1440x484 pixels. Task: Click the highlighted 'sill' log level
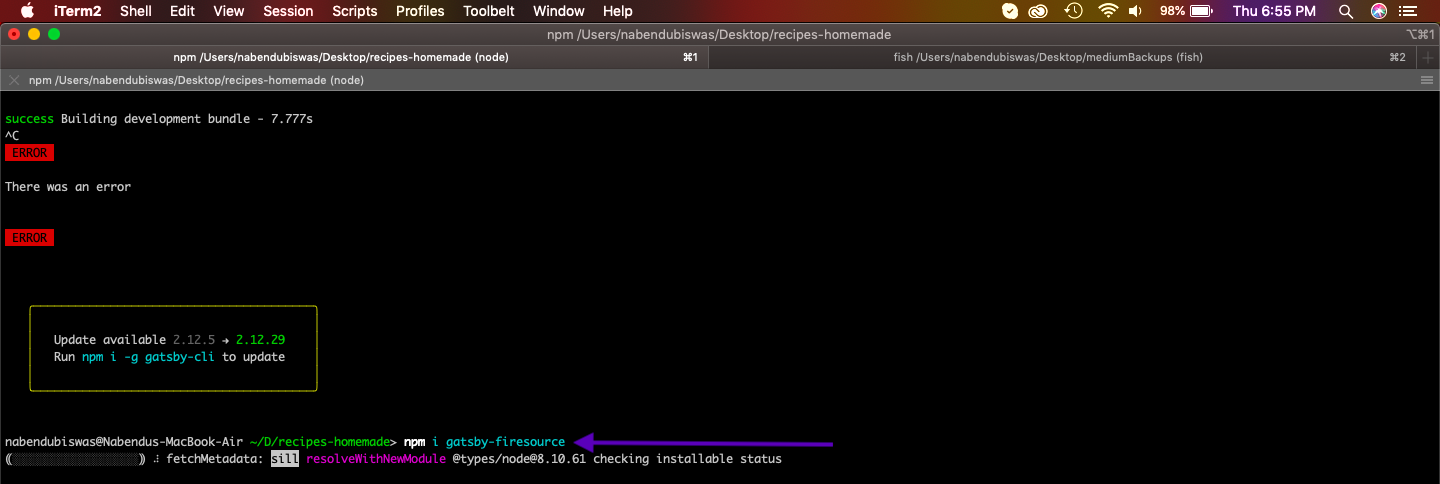click(x=285, y=459)
